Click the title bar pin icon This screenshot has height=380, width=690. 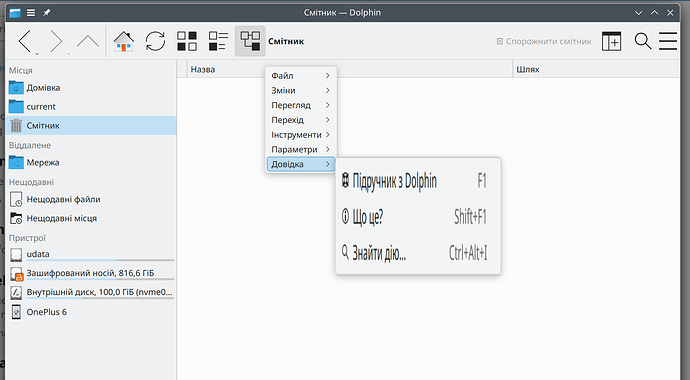(47, 13)
